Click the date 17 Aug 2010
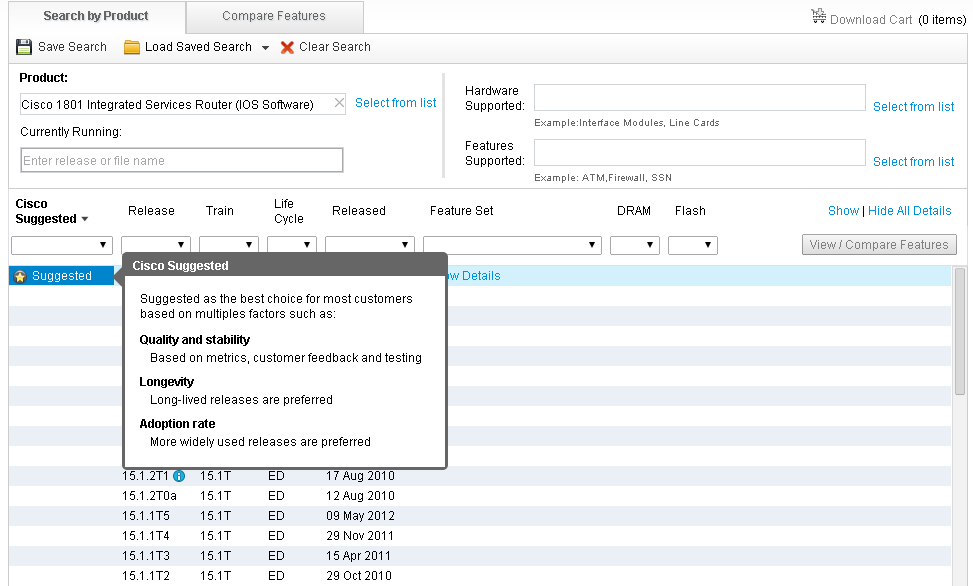Viewport: 973px width, 586px height. point(360,476)
